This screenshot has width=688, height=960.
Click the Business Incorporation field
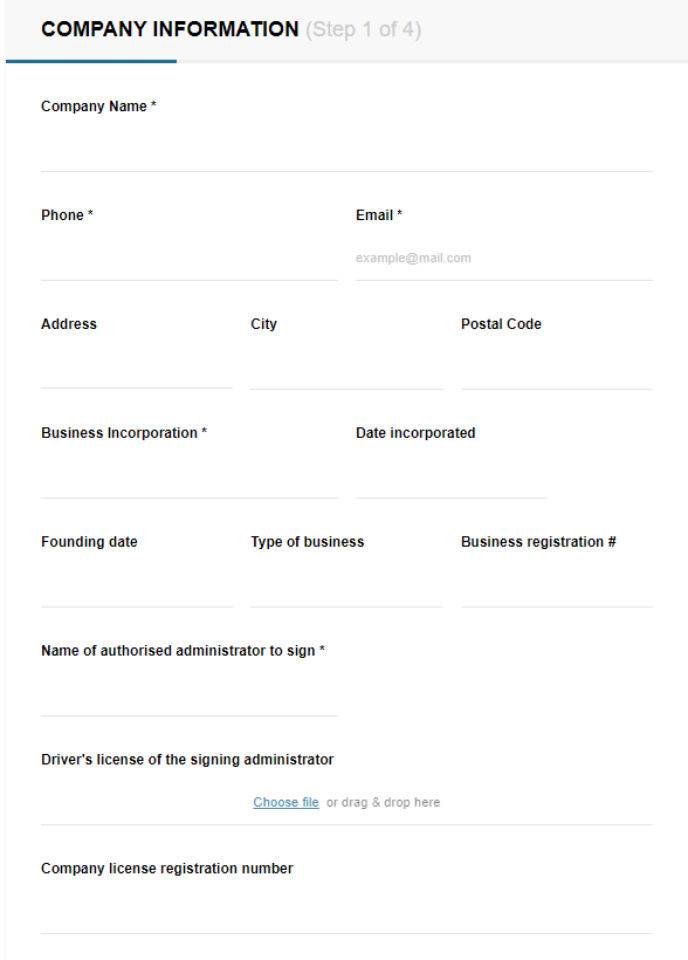point(189,477)
